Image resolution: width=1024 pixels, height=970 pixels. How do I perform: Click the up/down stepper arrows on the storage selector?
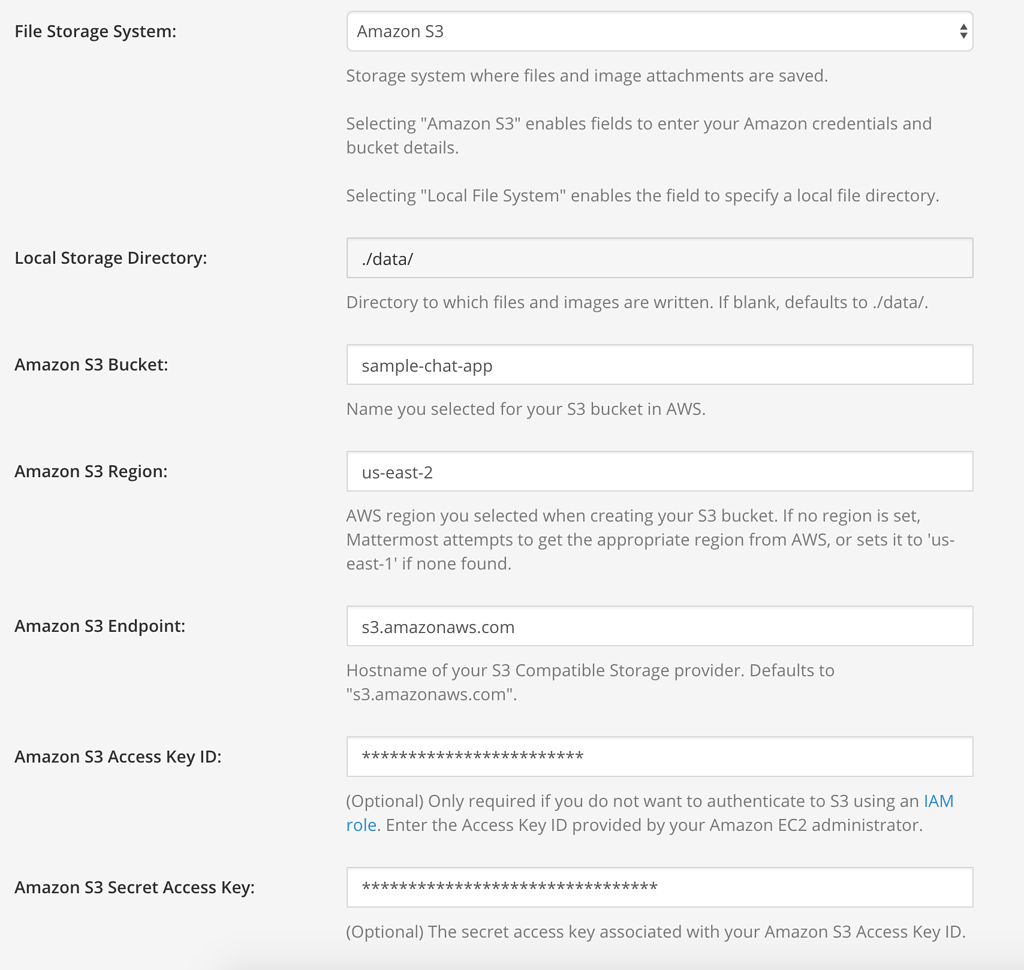tap(965, 31)
